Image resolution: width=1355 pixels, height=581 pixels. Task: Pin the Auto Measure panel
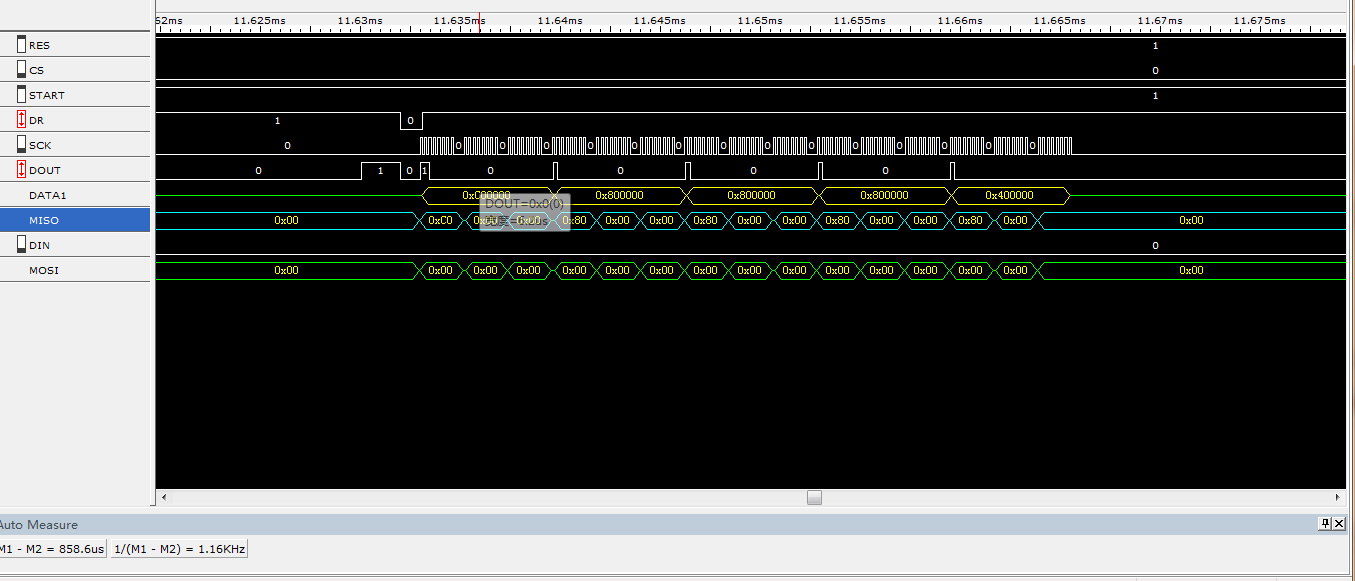pos(1325,524)
